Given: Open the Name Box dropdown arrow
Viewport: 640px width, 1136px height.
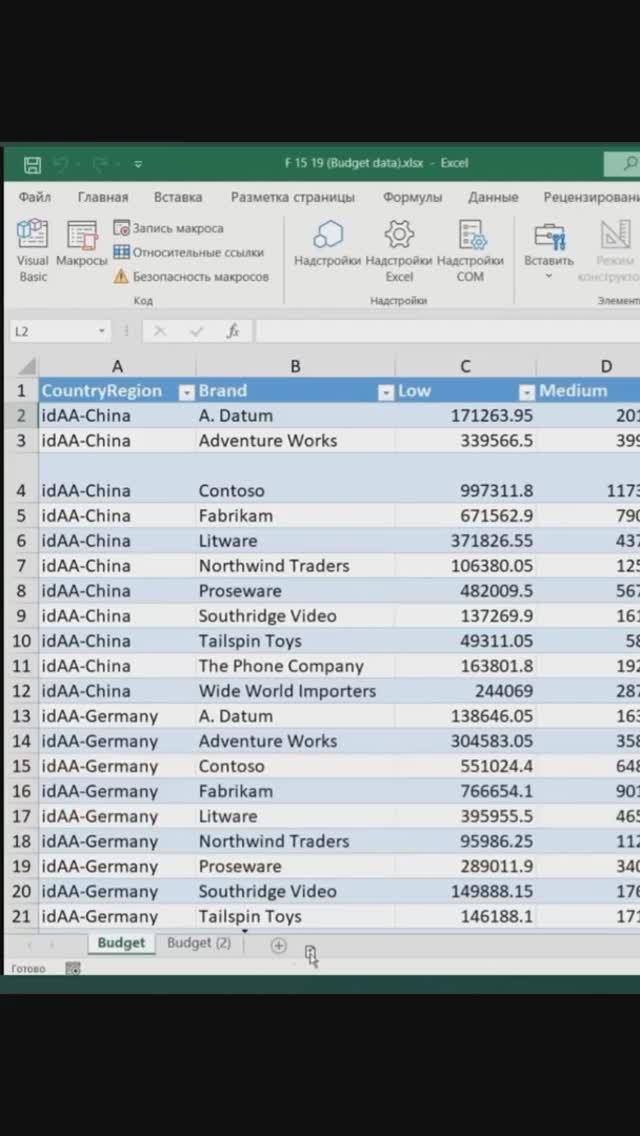Looking at the screenshot, I should coord(101,331).
